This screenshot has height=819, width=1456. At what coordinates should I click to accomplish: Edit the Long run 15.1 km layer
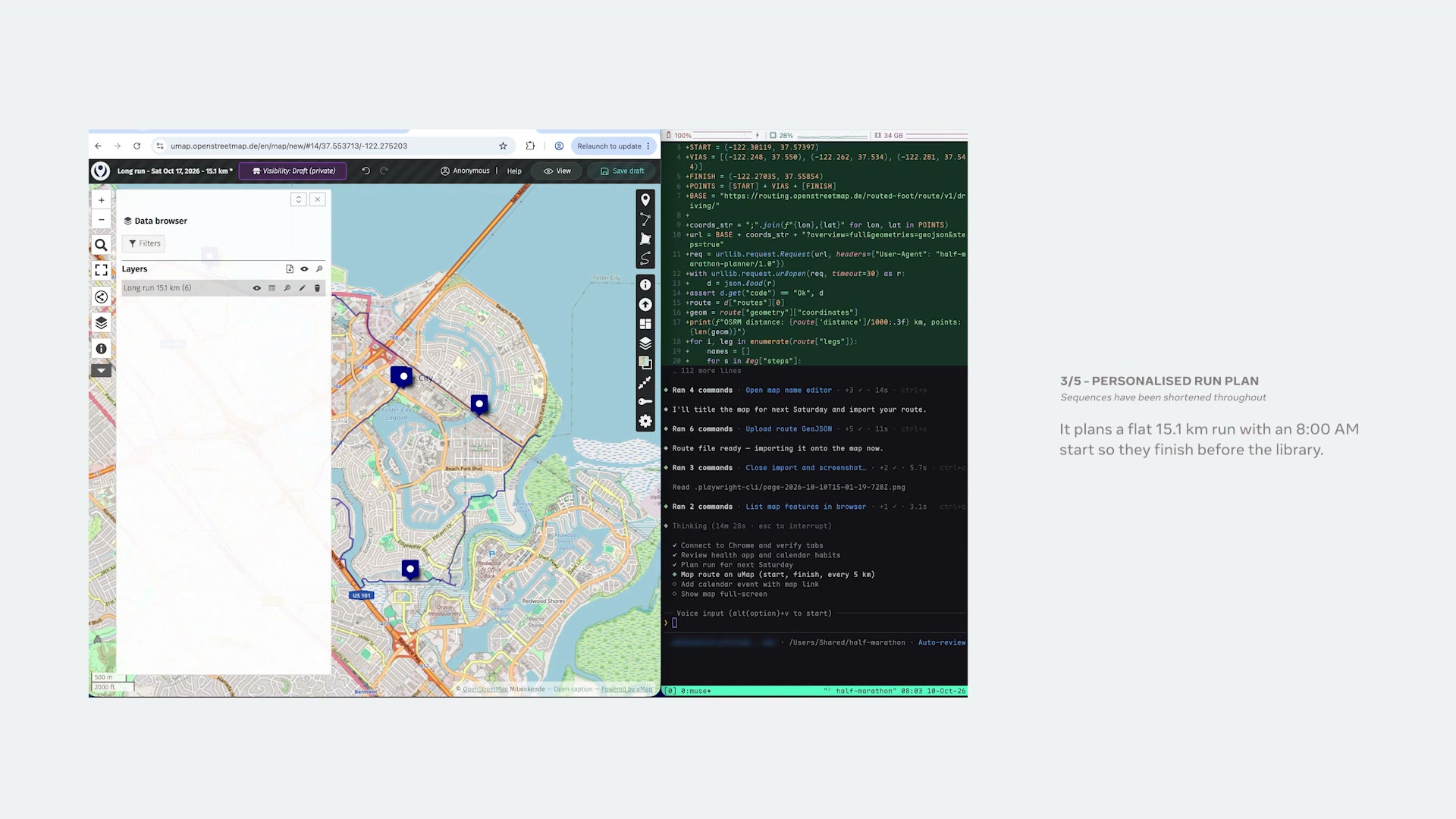(302, 288)
